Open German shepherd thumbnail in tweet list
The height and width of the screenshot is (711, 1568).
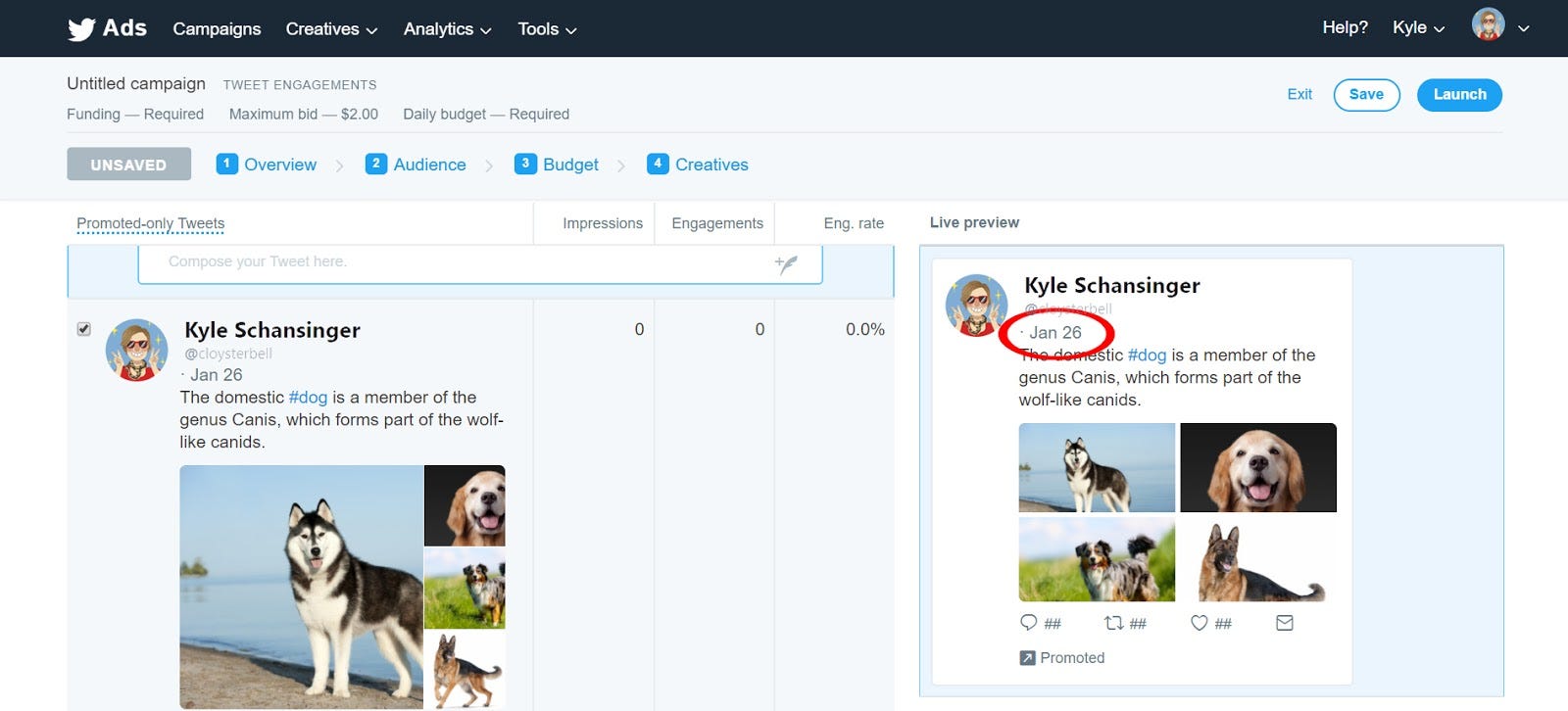click(465, 670)
